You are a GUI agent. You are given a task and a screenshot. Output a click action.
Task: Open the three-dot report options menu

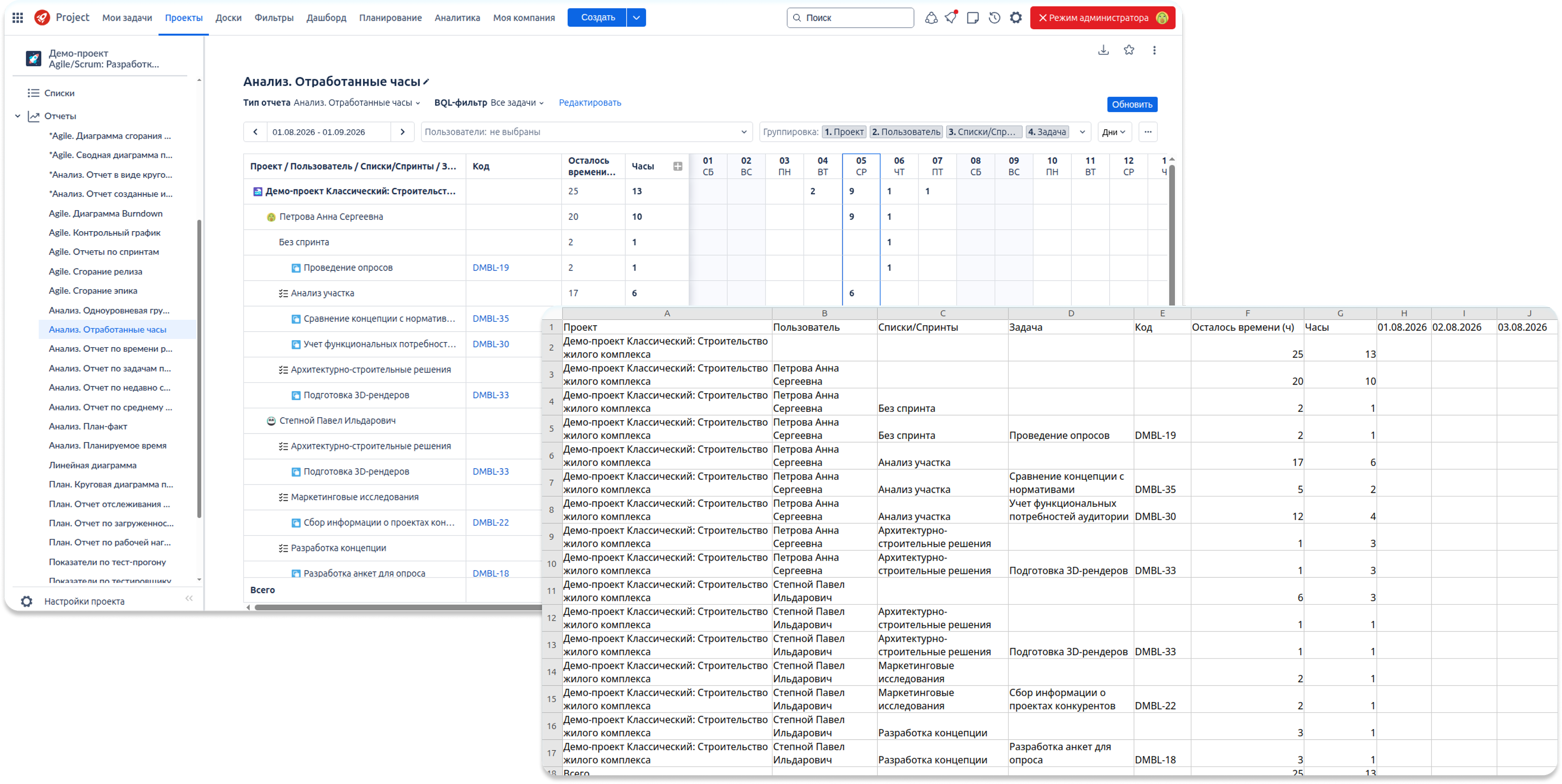pyautogui.click(x=1155, y=50)
